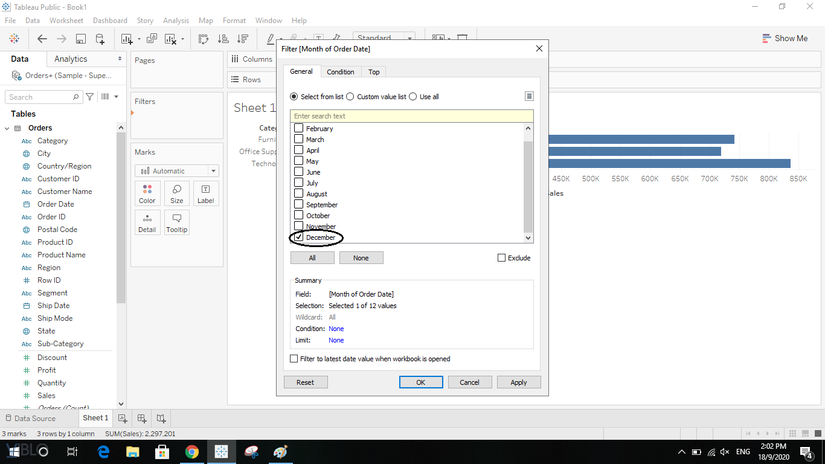Open the filter dialog list options menu icon
Viewport: 825px width, 464px height.
click(529, 96)
